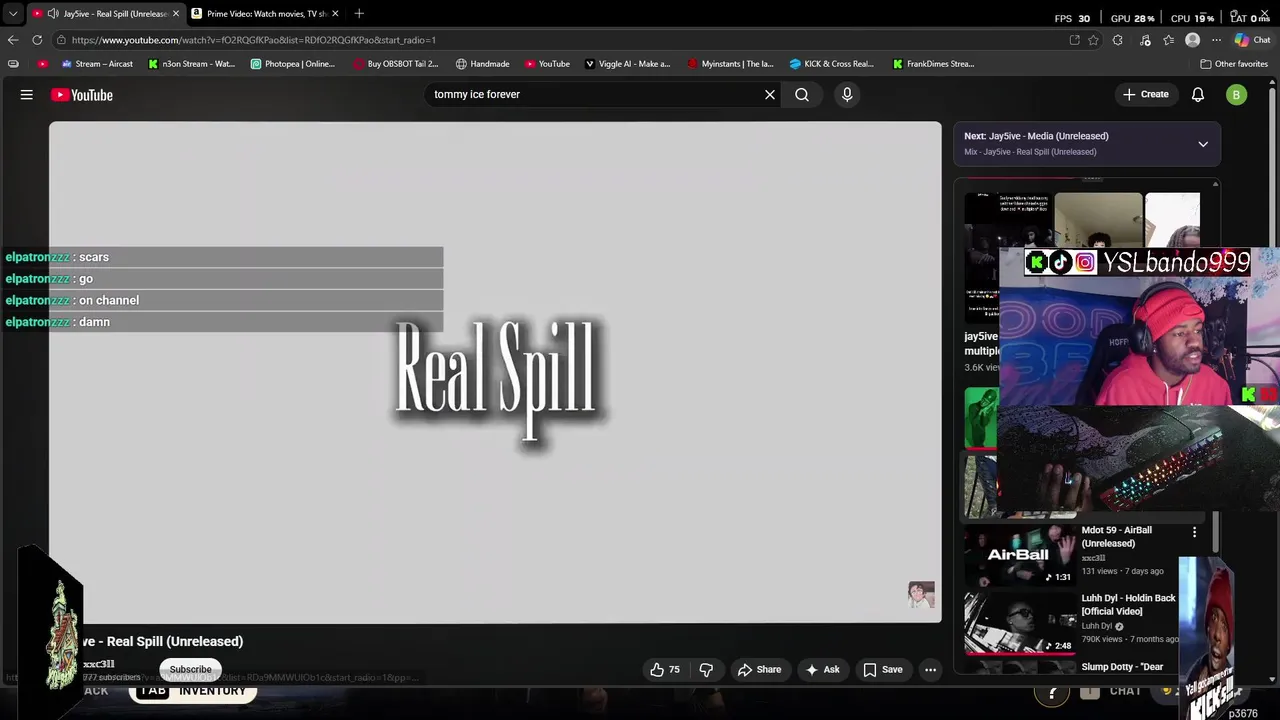Open browser settings and more menu

tap(1216, 40)
